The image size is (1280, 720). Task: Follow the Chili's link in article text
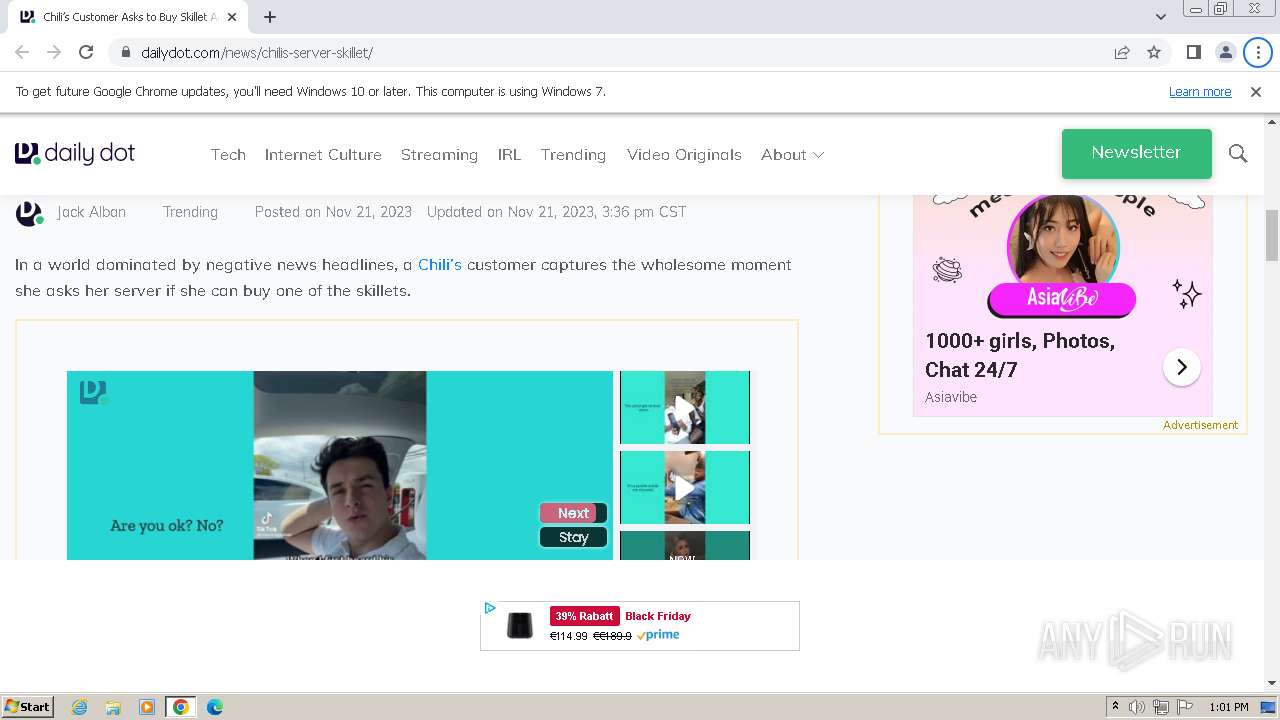pos(440,264)
